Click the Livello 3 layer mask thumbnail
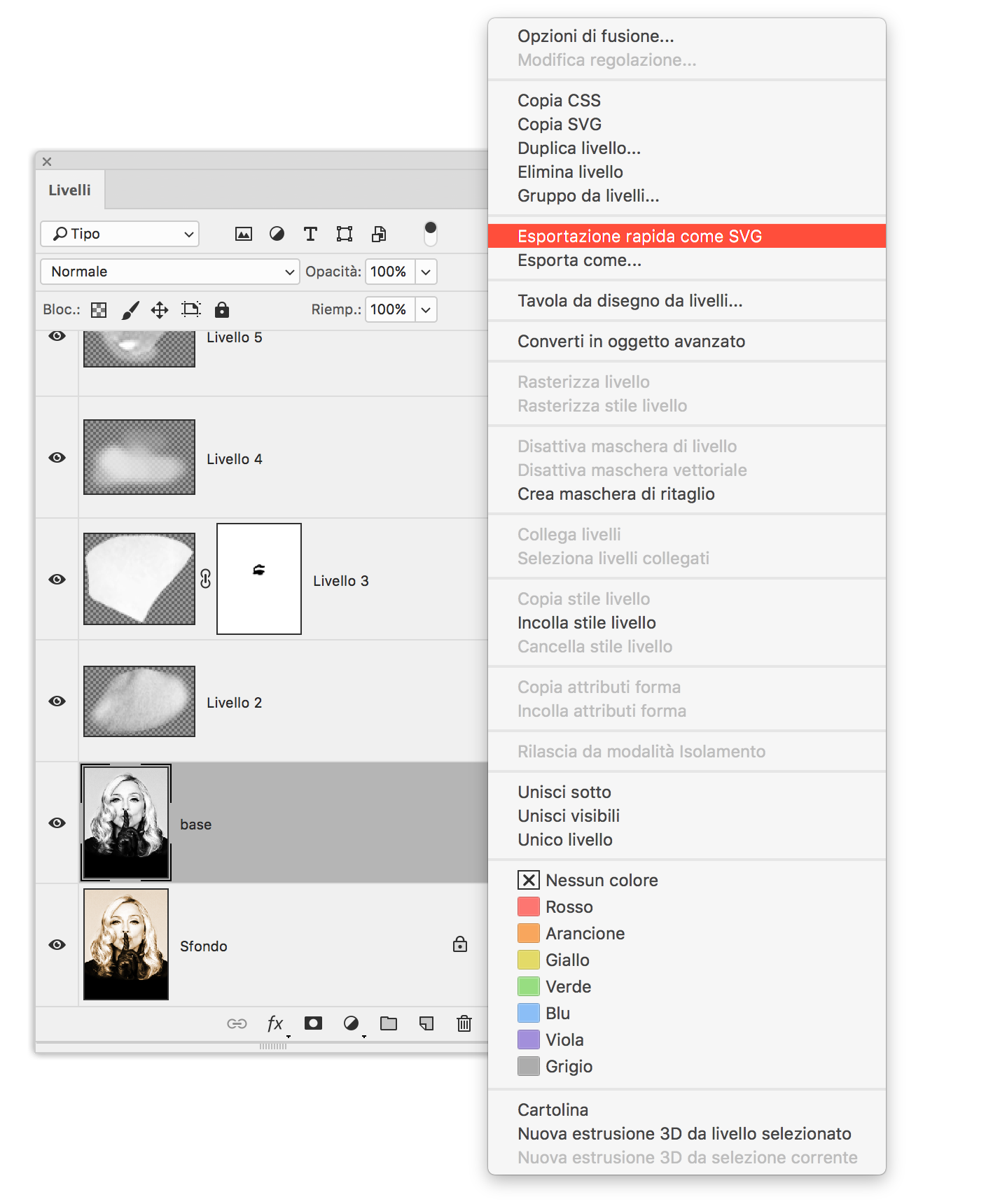986x1204 pixels. [x=259, y=579]
